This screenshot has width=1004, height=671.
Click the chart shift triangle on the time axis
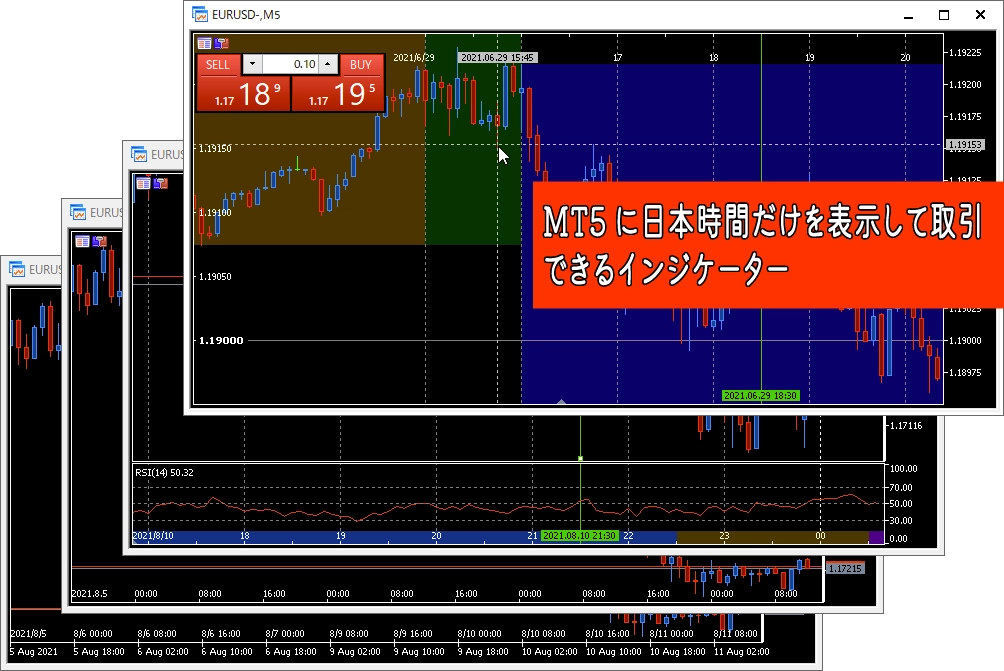click(561, 401)
